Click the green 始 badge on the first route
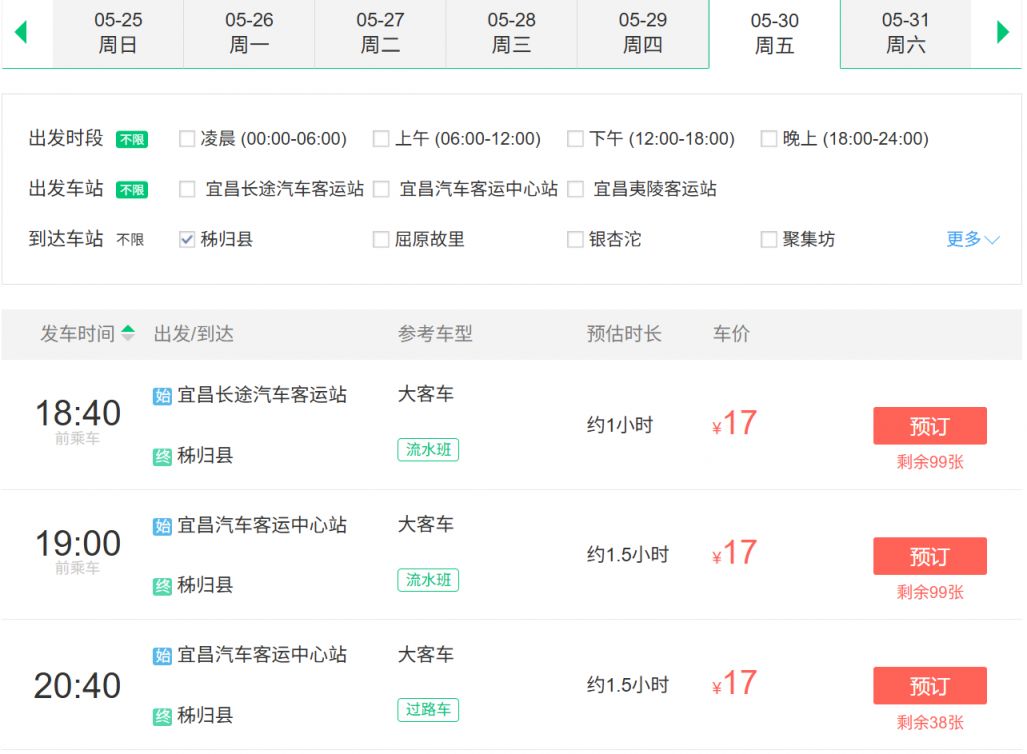 click(165, 395)
